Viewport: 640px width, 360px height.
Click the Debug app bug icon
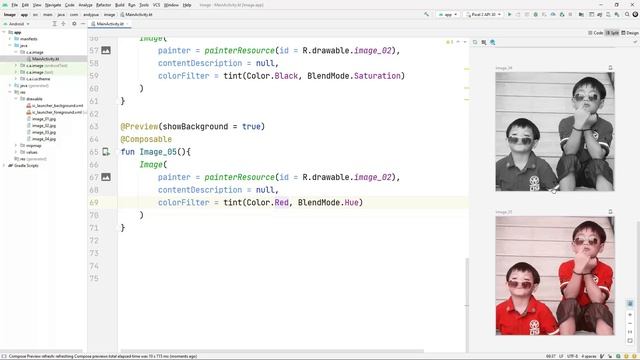(x=536, y=14)
